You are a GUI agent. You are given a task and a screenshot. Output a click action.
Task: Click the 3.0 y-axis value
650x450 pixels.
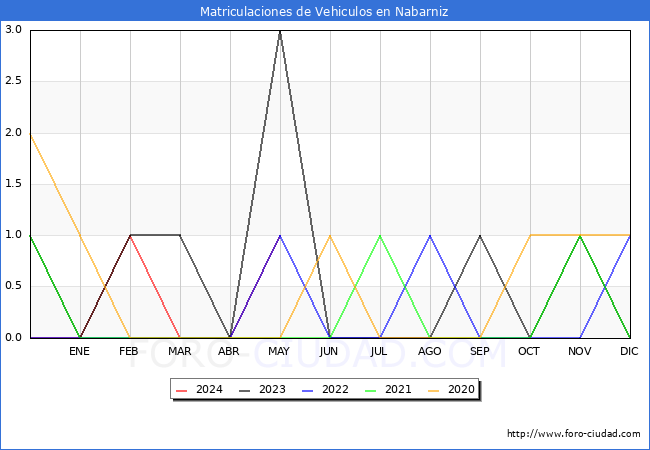pos(13,29)
